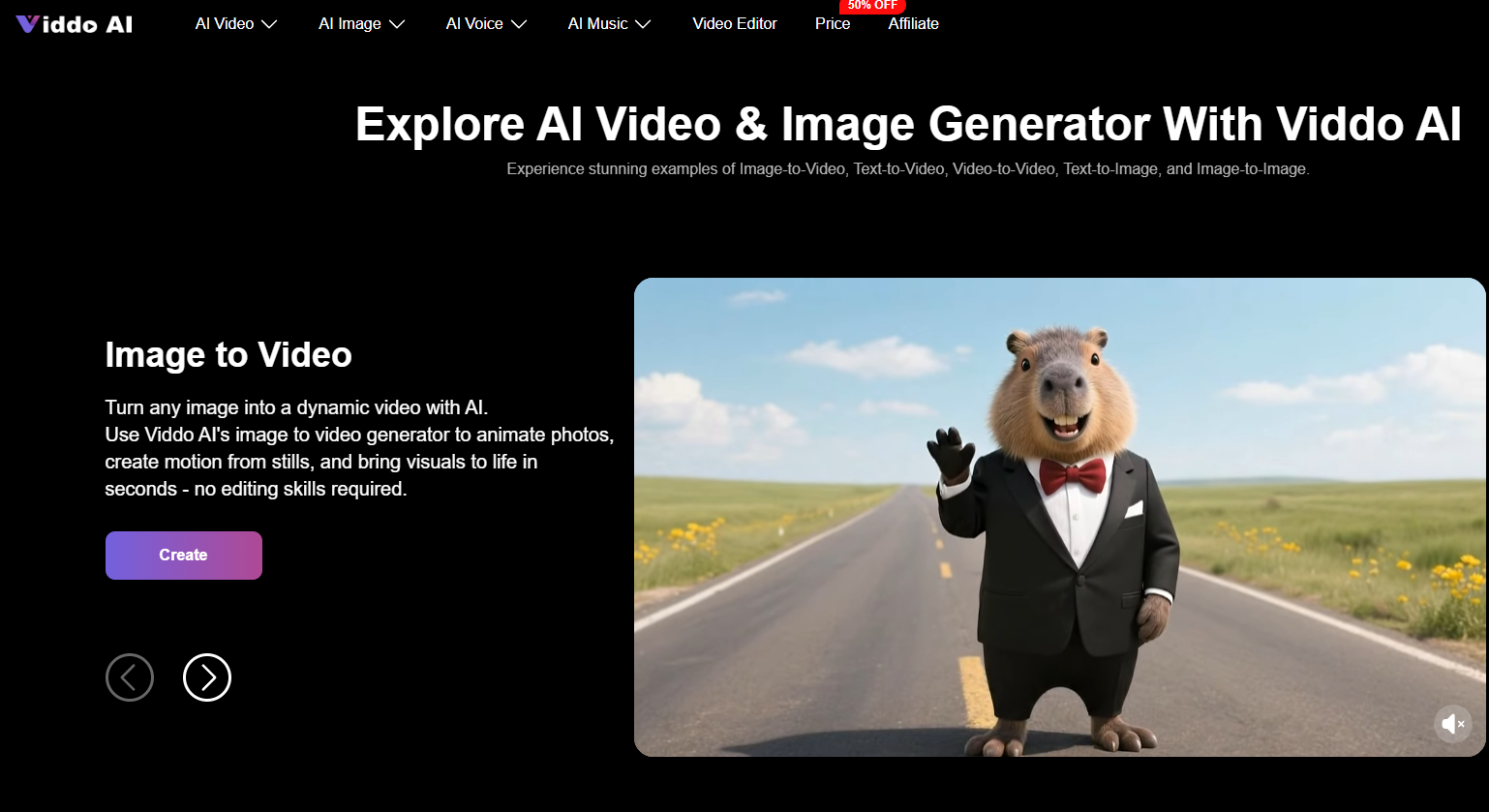Unmute the video with speaker icon
The height and width of the screenshot is (812, 1489).
pos(1452,724)
